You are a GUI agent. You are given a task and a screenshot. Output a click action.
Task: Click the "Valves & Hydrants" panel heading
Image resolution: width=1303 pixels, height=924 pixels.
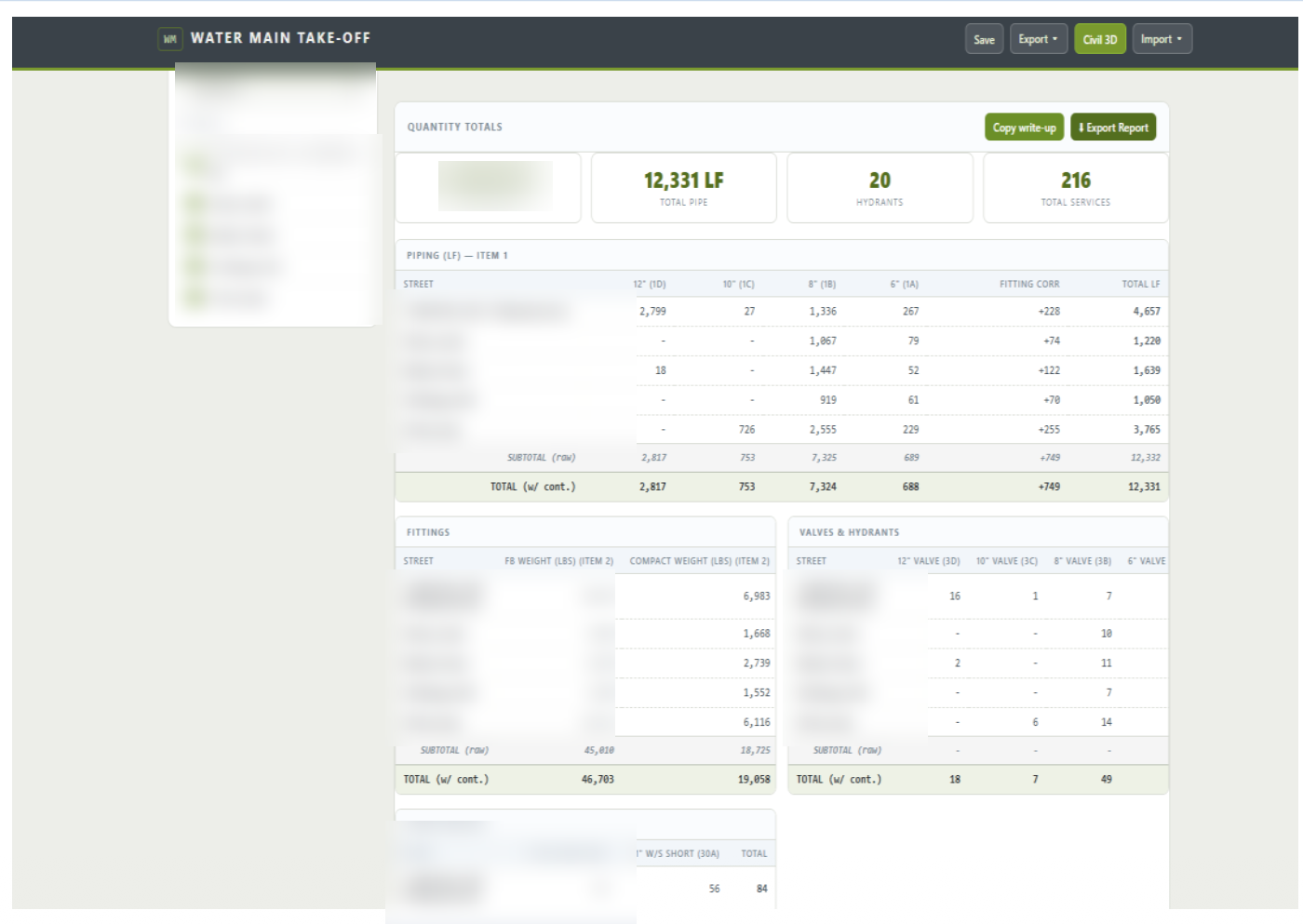pos(849,533)
